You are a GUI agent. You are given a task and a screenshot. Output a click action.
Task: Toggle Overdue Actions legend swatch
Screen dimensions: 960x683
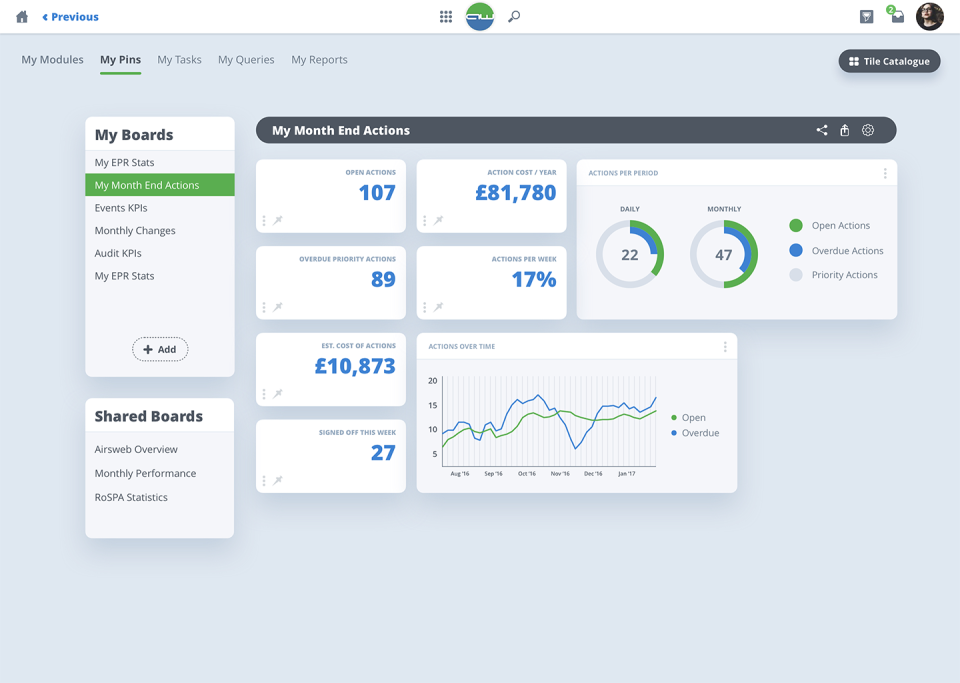[x=796, y=250]
